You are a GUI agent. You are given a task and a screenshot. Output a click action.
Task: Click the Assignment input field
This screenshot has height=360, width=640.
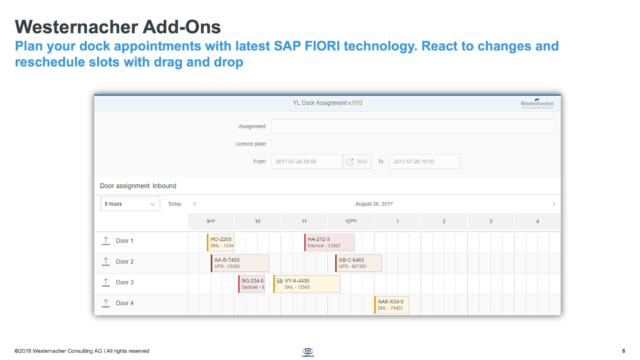point(413,127)
